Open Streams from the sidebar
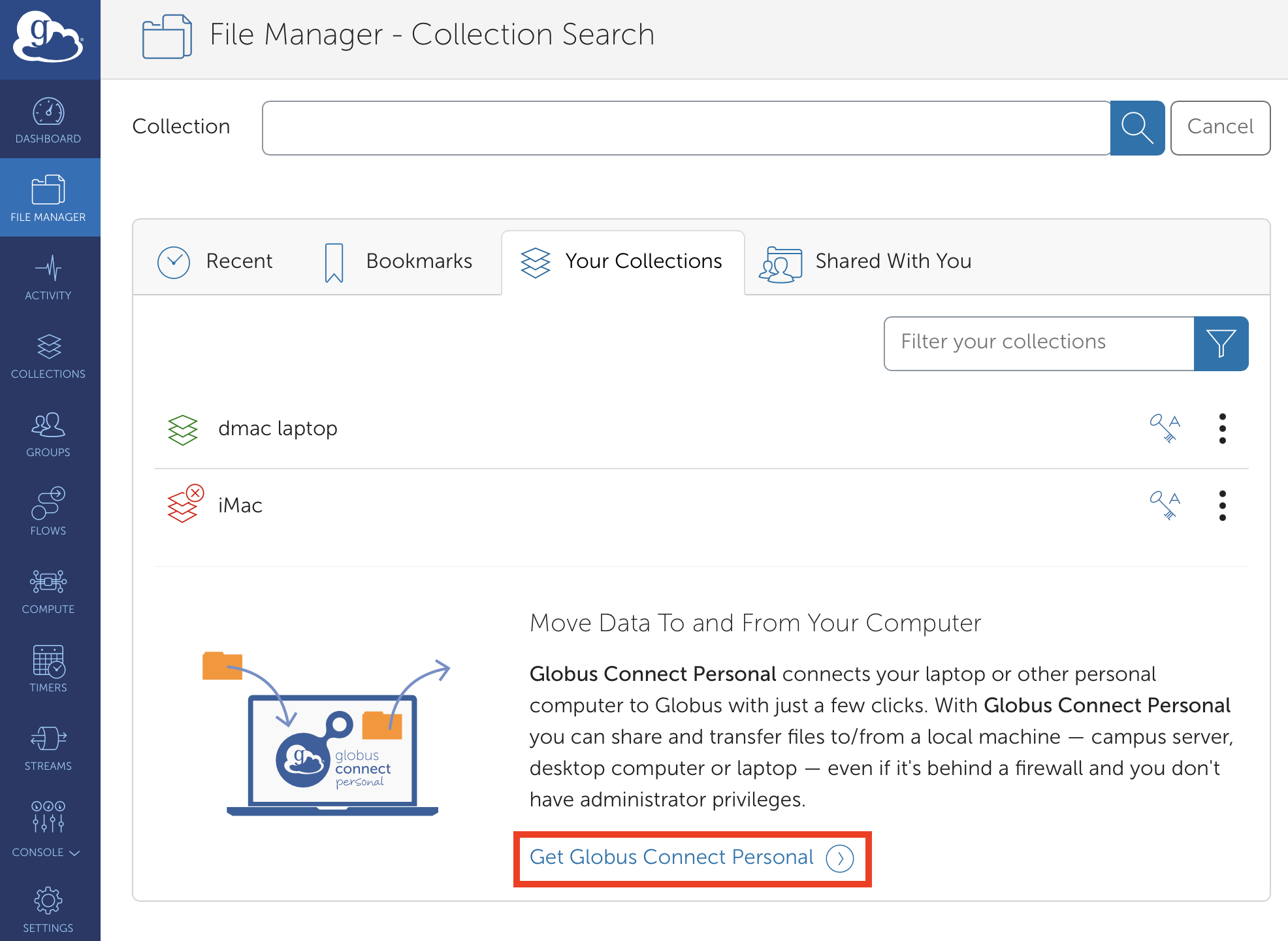The width and height of the screenshot is (1288, 941). click(48, 748)
